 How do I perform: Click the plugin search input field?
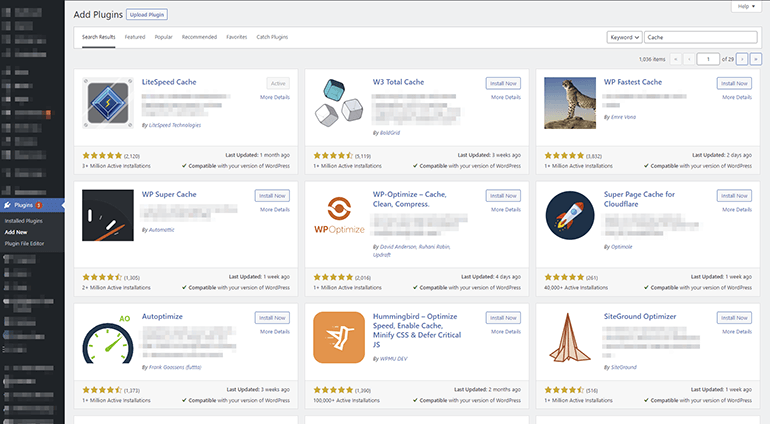[700, 37]
